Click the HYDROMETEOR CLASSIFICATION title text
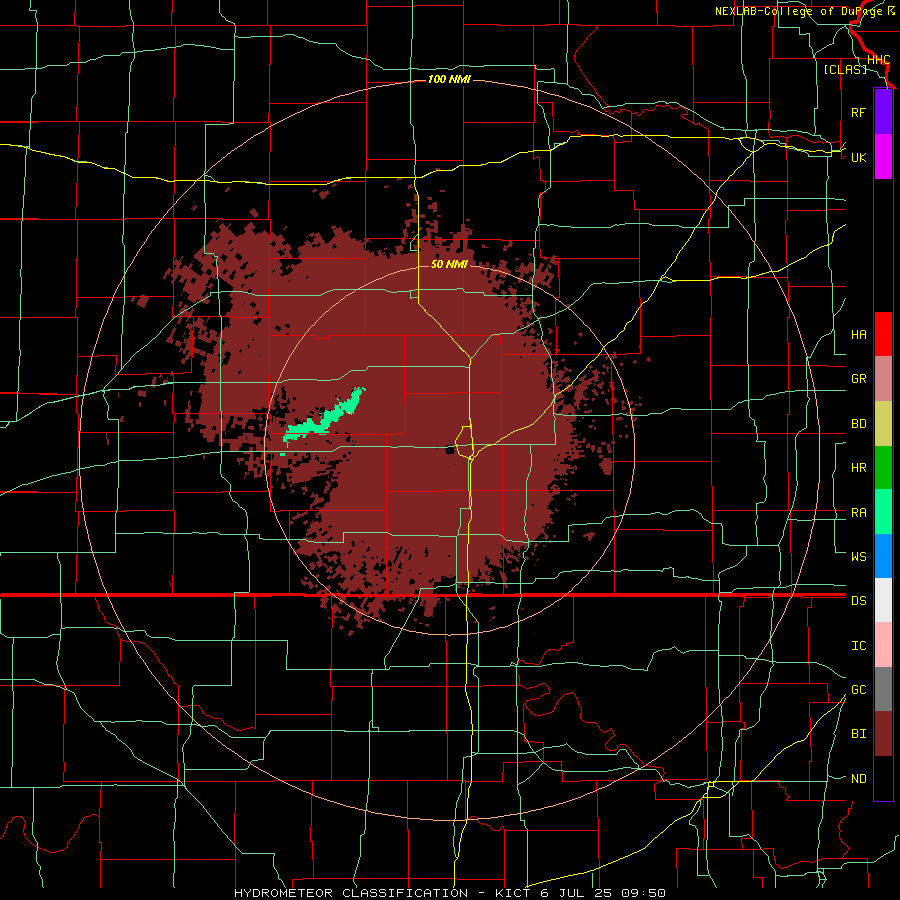Image resolution: width=900 pixels, height=900 pixels. tap(351, 893)
